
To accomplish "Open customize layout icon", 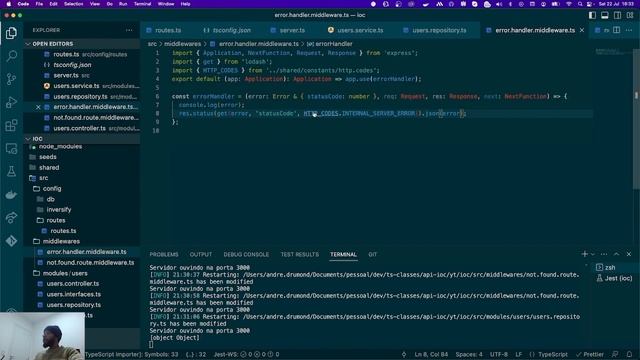I will pyautogui.click(x=630, y=15).
